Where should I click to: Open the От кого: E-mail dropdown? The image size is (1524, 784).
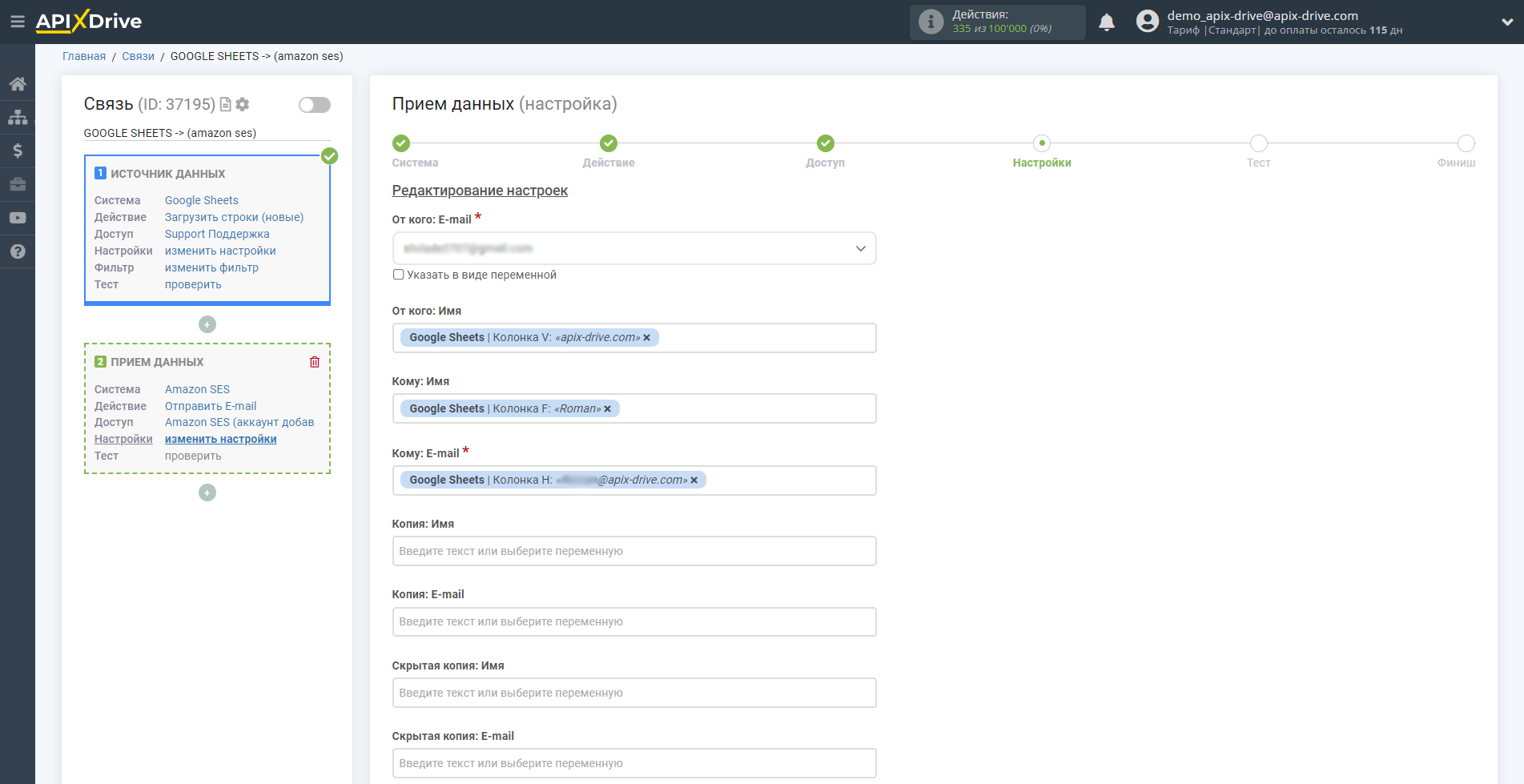pyautogui.click(x=634, y=248)
